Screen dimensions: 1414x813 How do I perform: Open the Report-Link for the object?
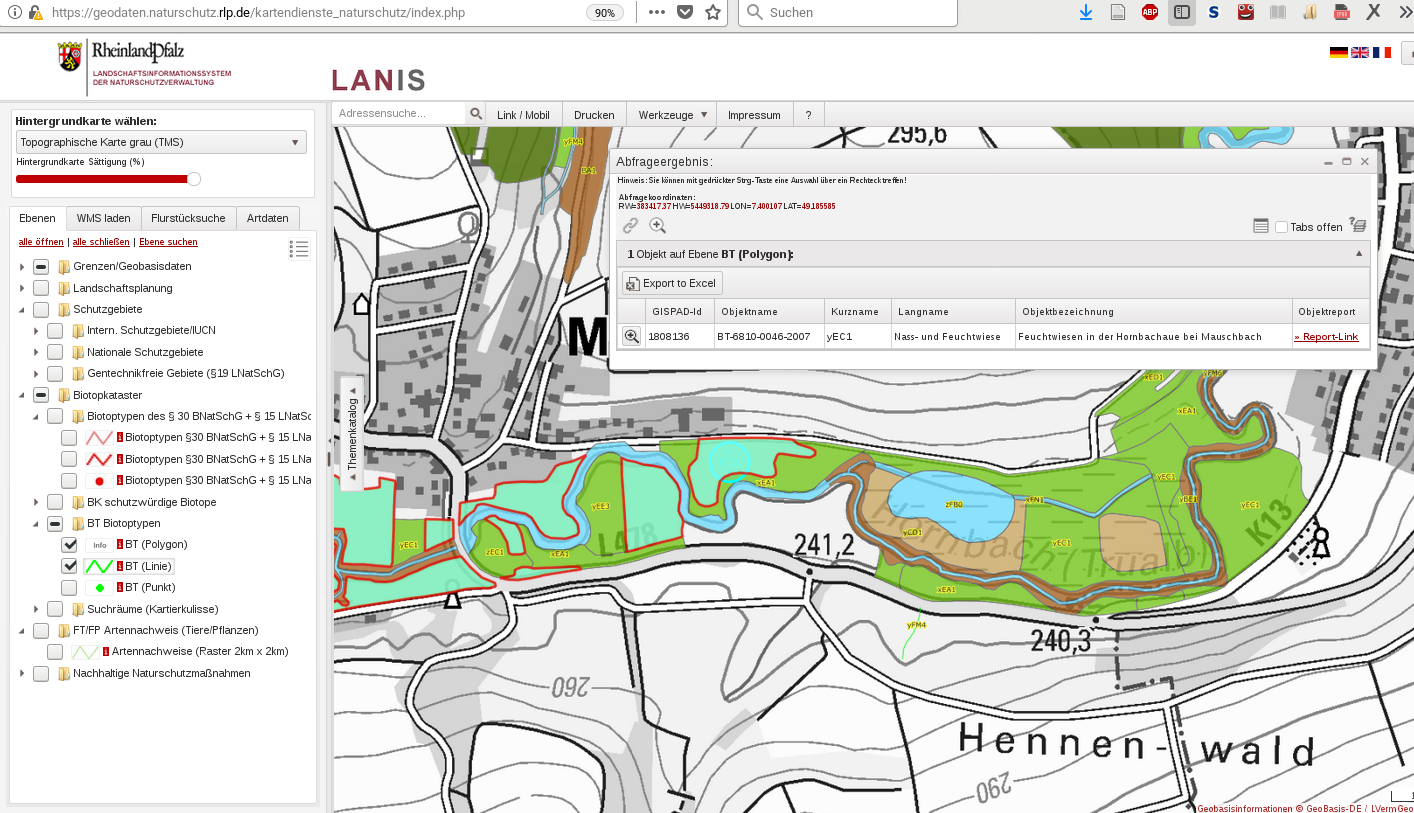point(1325,337)
